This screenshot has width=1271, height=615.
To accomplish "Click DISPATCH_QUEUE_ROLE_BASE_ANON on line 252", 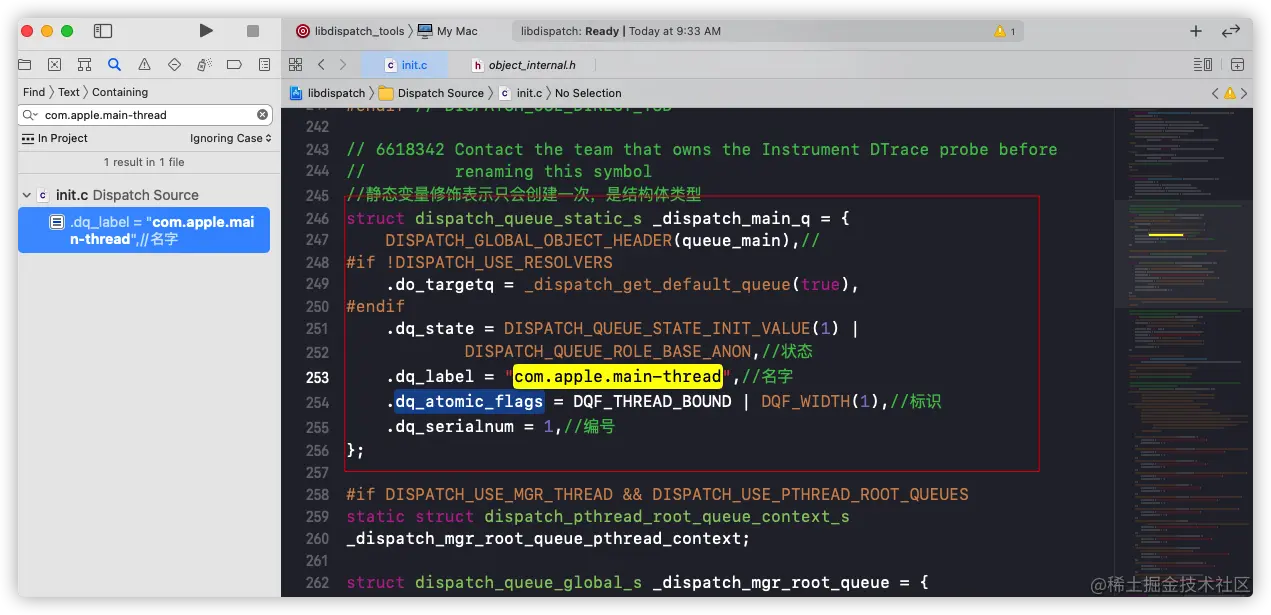I will click(x=607, y=352).
